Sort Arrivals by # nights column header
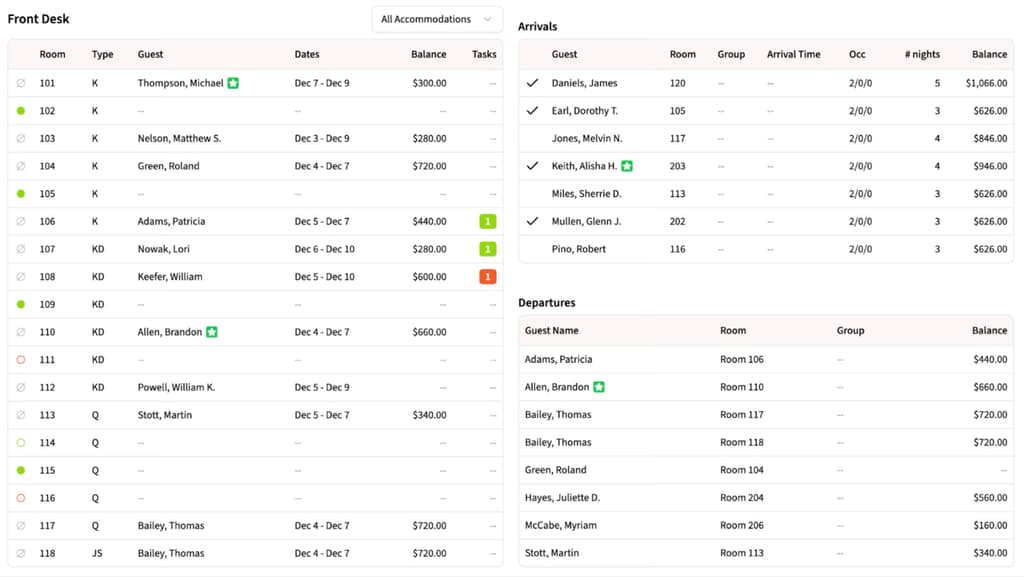 tap(922, 54)
